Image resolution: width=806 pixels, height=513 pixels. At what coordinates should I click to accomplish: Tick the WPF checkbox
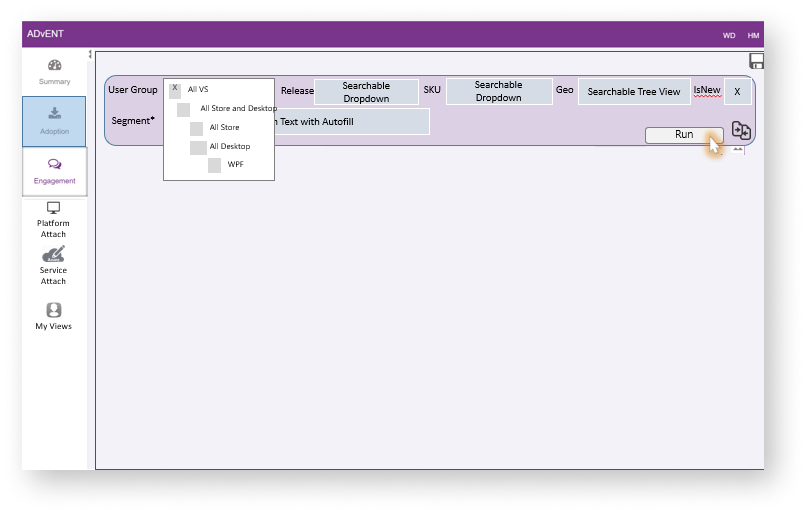coord(215,165)
